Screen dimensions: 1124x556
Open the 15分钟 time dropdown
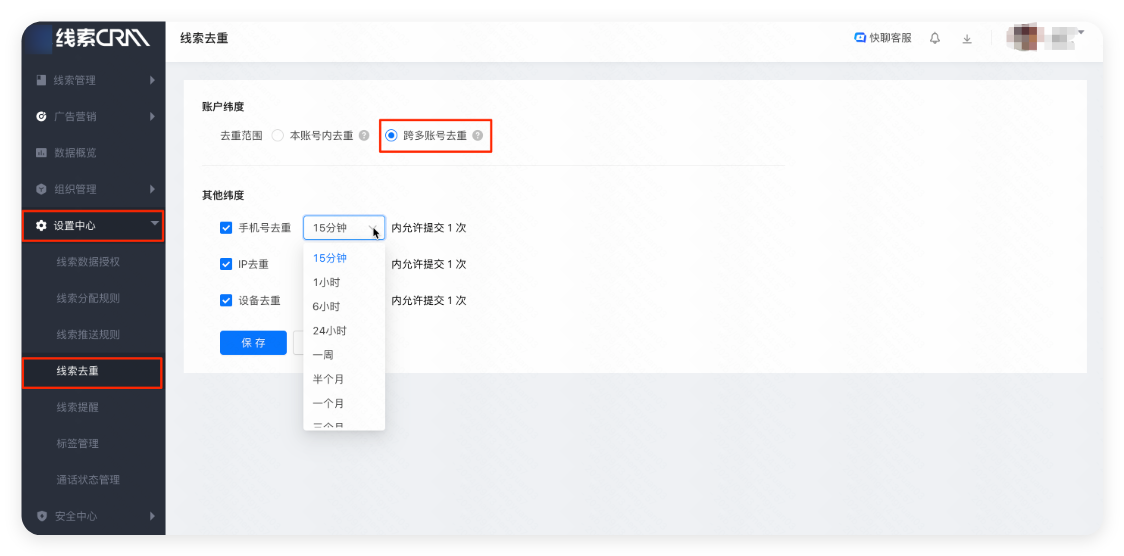coord(344,228)
